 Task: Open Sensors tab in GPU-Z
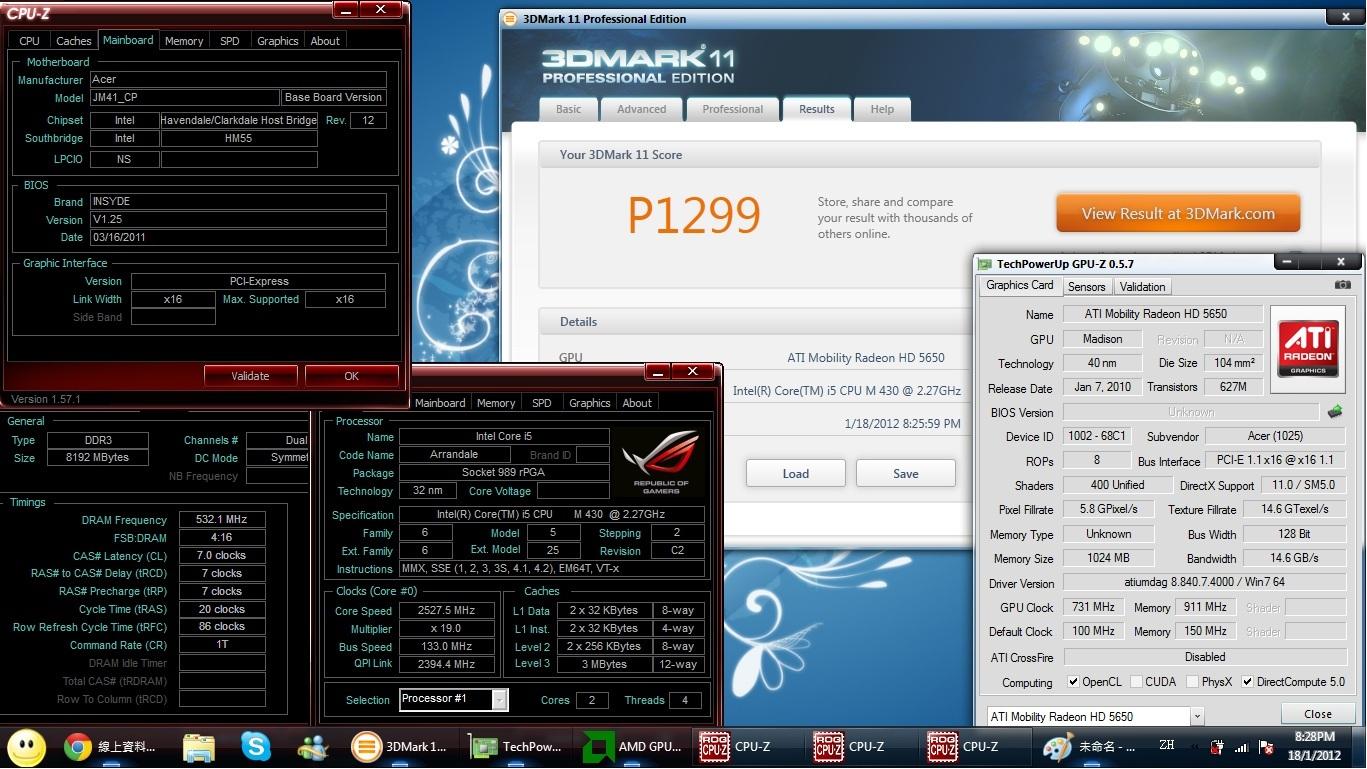pos(1086,286)
